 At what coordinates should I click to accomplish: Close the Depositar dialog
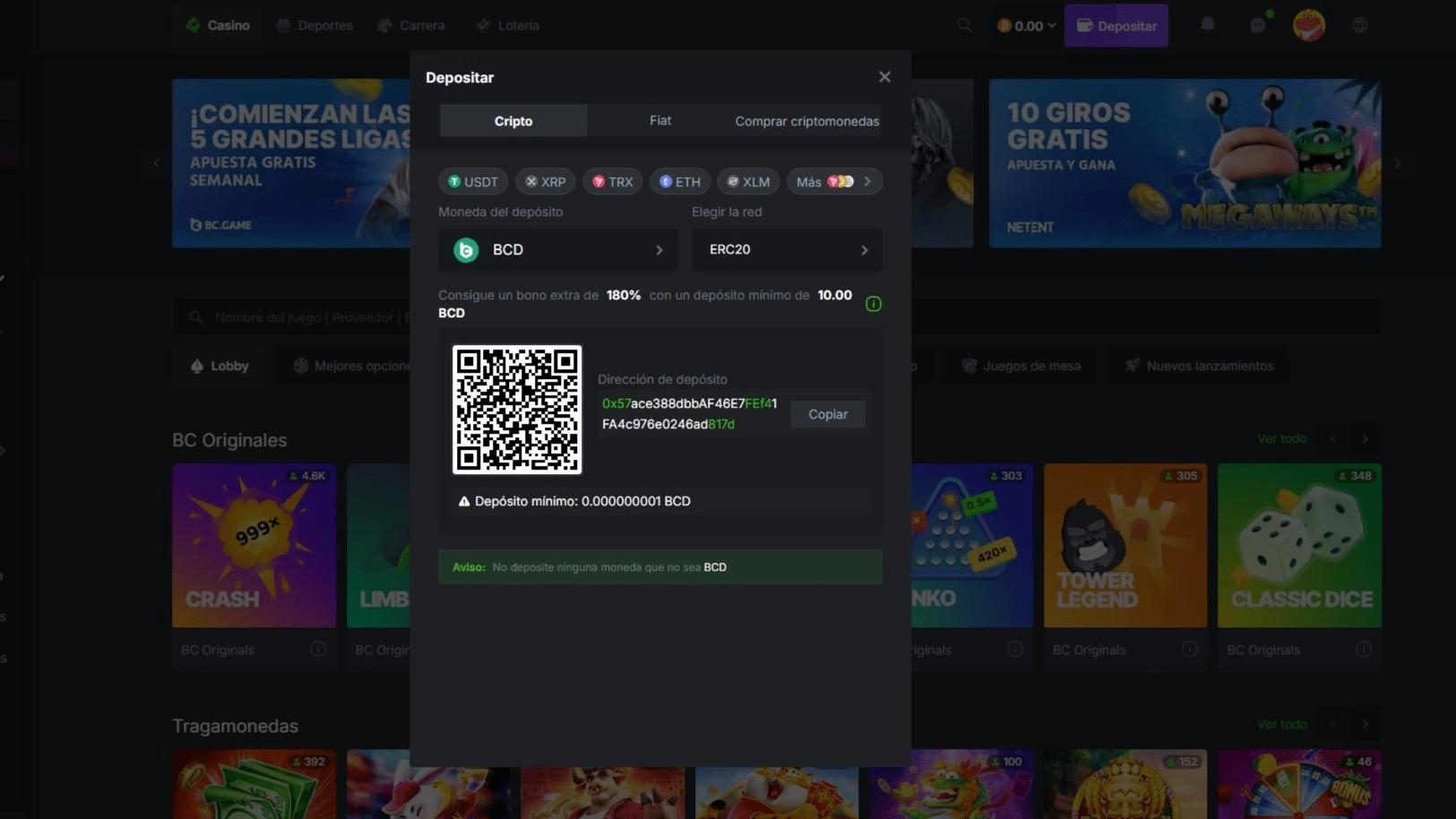884,77
